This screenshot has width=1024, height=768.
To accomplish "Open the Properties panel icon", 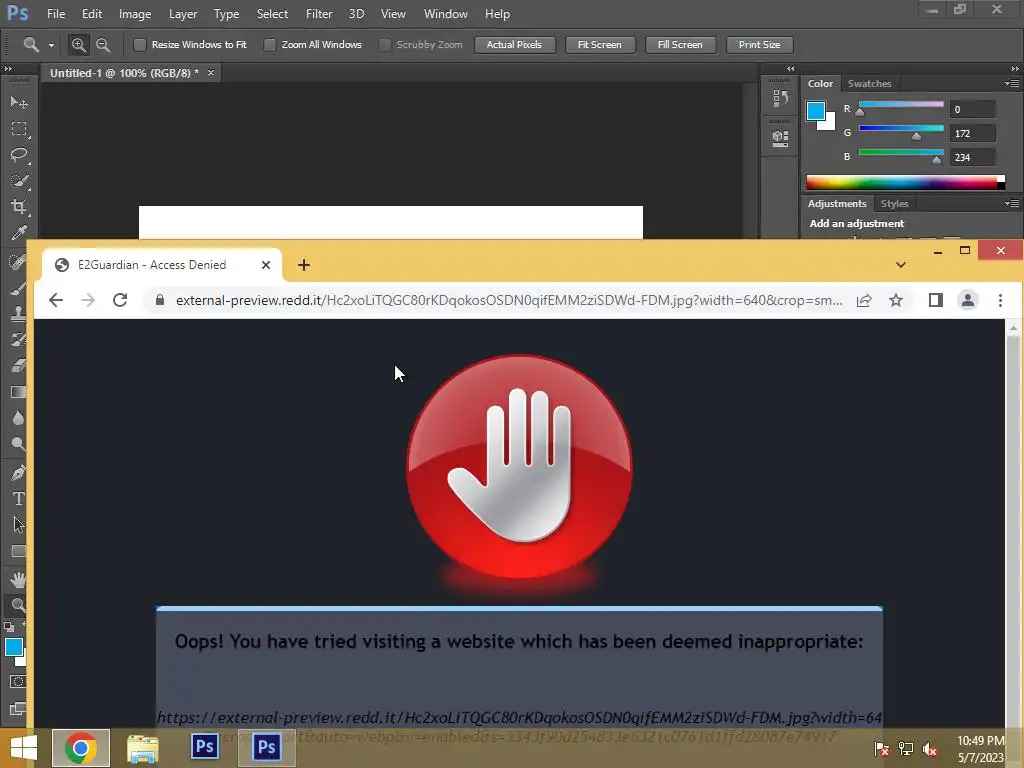I will tap(780, 138).
